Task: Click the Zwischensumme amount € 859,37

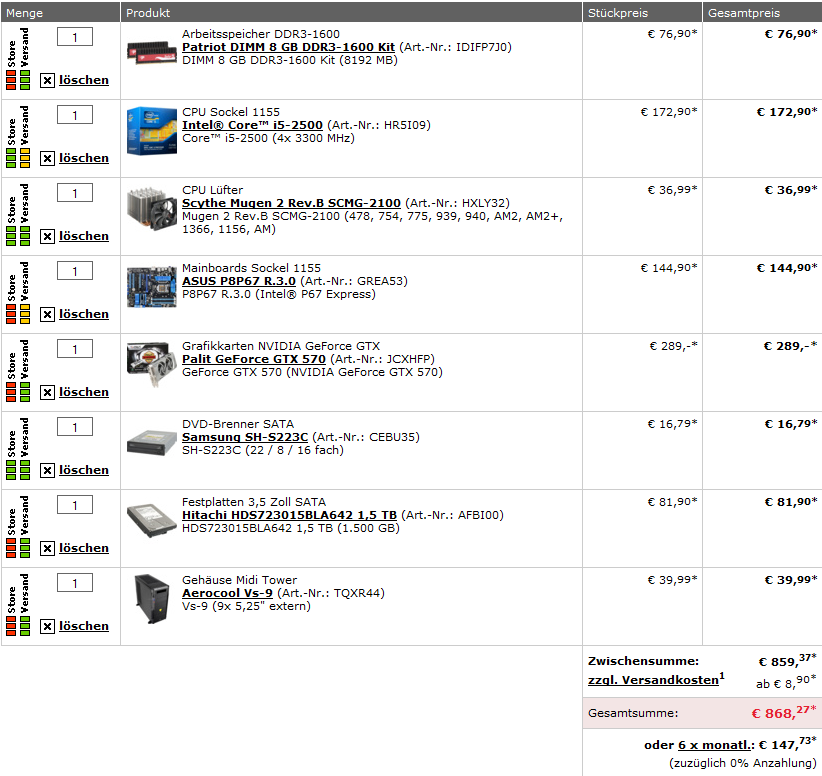Action: (787, 661)
